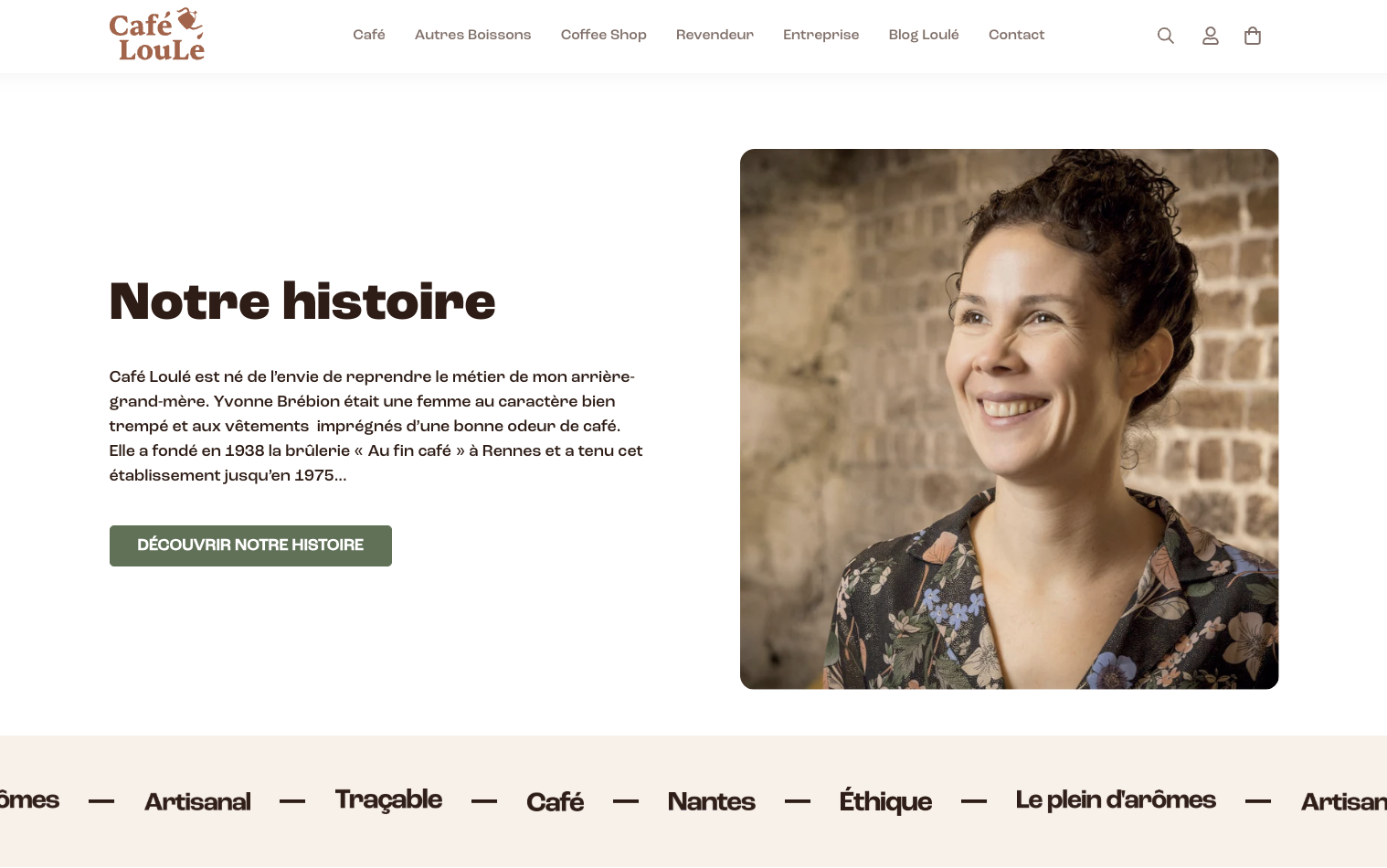Click the Notre histoire heading

302,302
